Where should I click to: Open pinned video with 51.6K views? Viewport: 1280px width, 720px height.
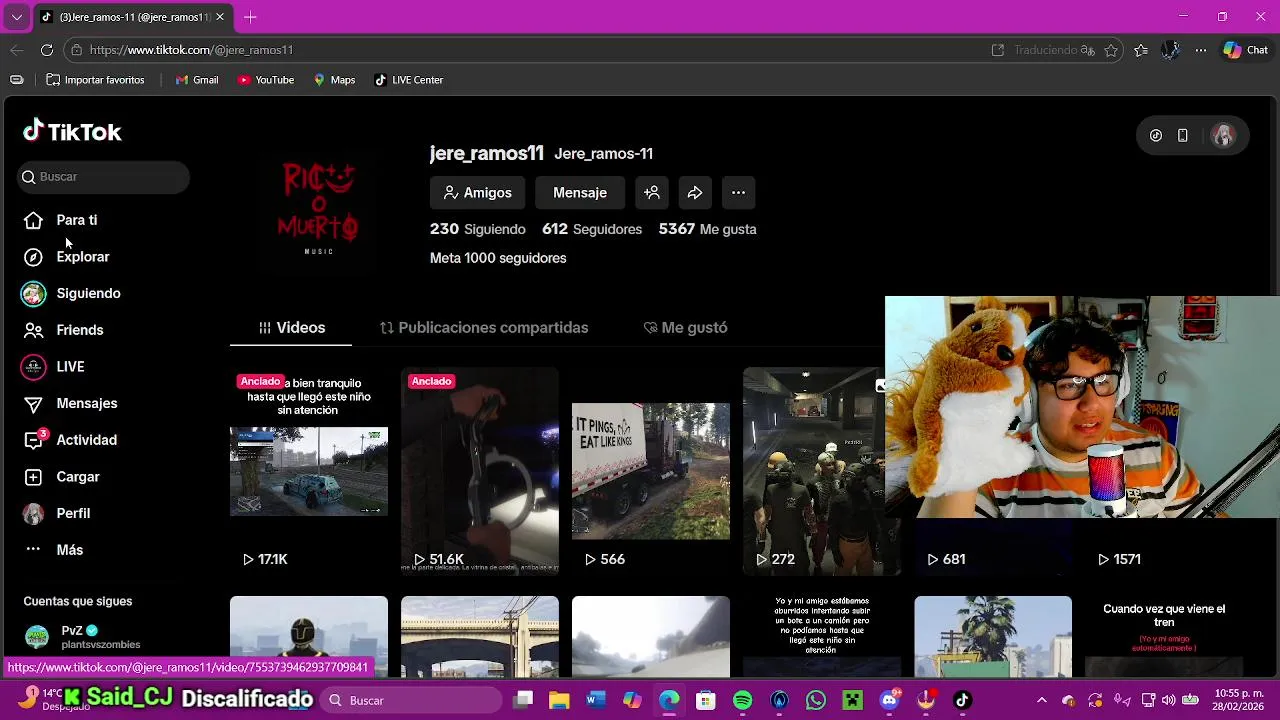[x=480, y=471]
